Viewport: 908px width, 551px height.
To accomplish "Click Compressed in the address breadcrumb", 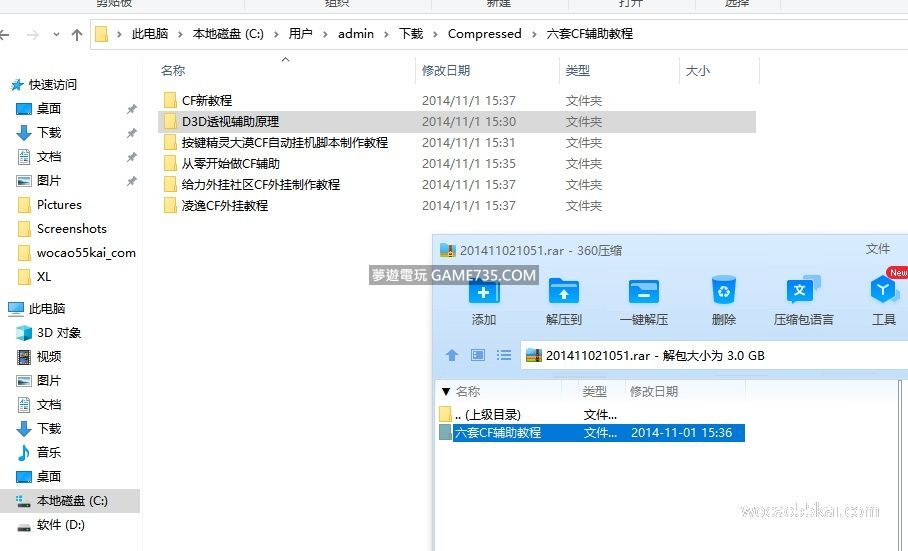I will coord(484,34).
